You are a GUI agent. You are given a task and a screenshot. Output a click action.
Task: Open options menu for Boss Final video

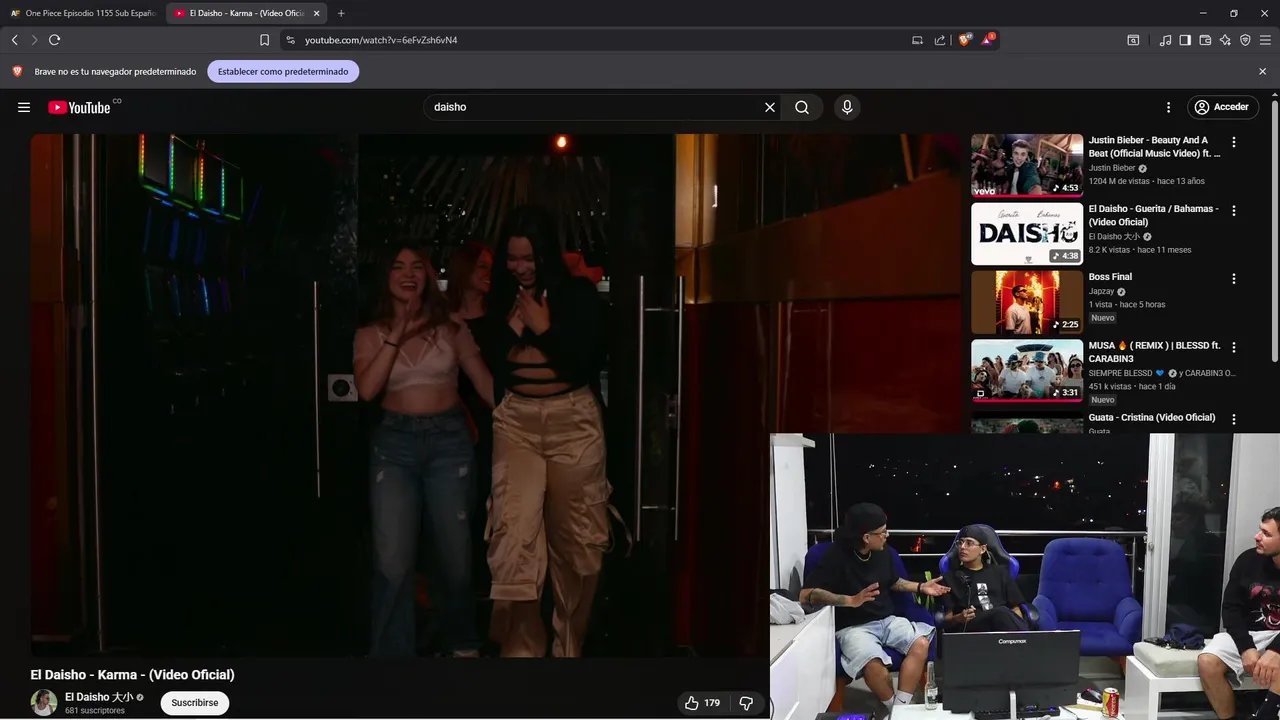[1234, 279]
